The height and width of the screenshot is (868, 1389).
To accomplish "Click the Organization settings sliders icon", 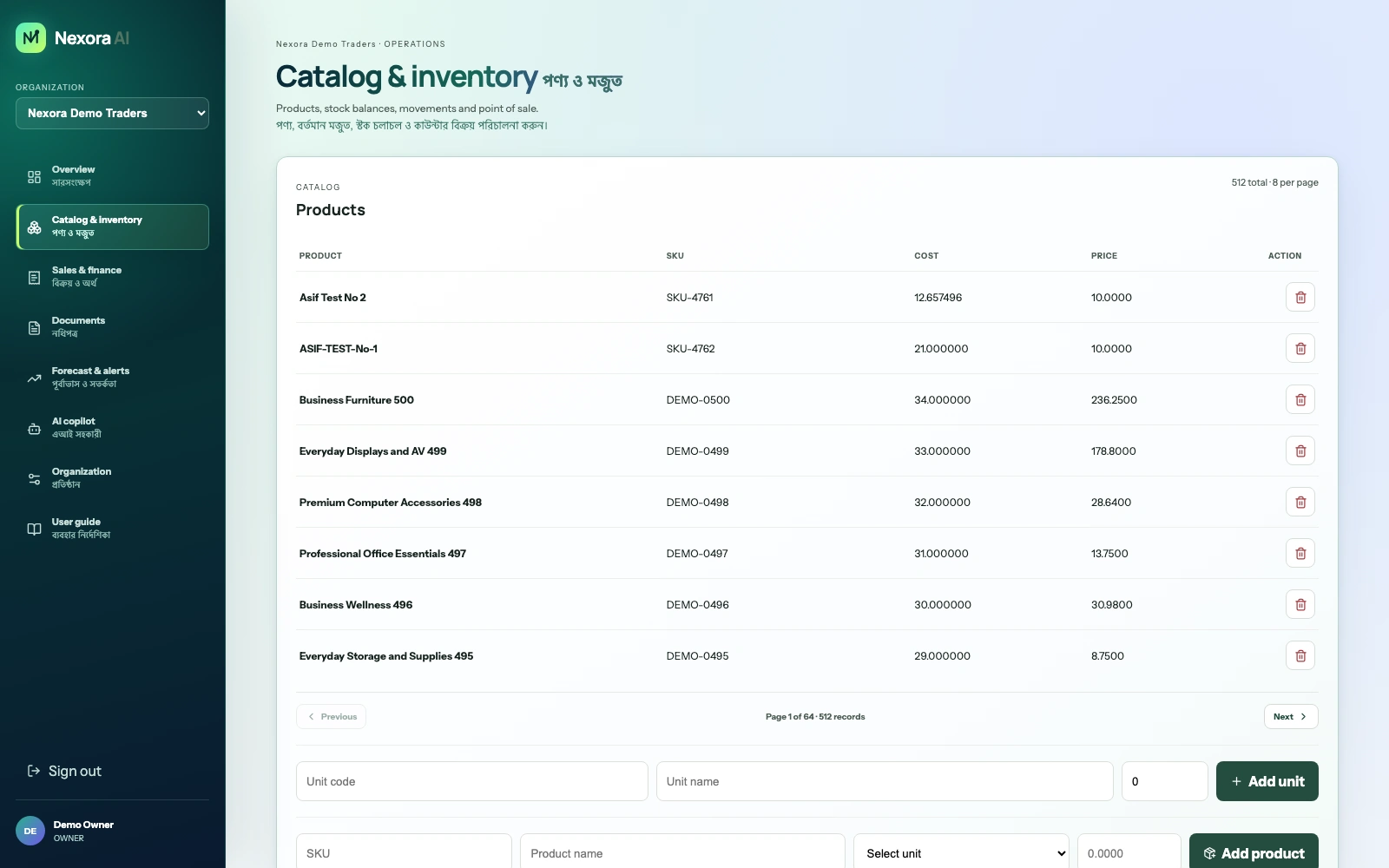I will pyautogui.click(x=34, y=479).
